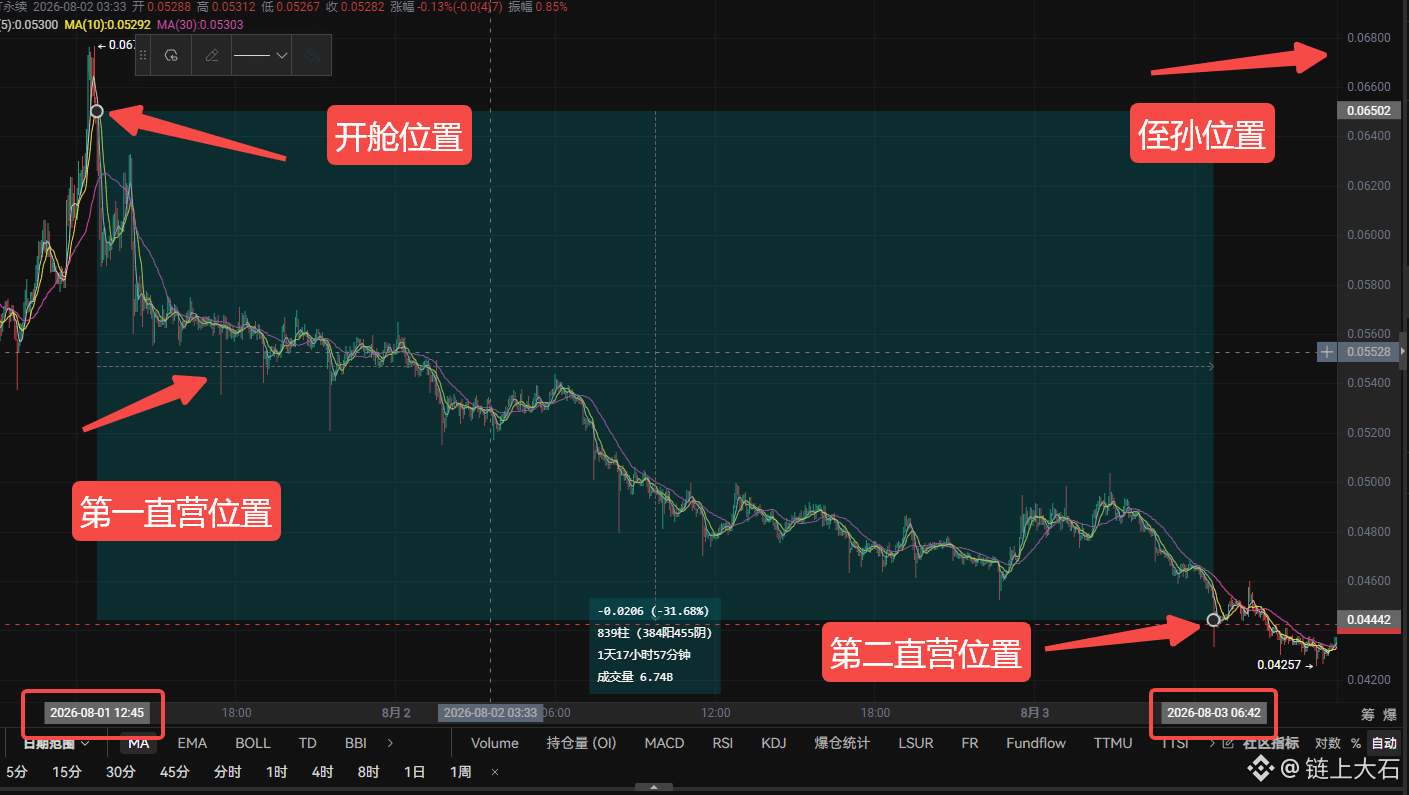Image resolution: width=1409 pixels, height=795 pixels.
Task: Open the 社区指标 community indicators
Action: pos(1270,743)
